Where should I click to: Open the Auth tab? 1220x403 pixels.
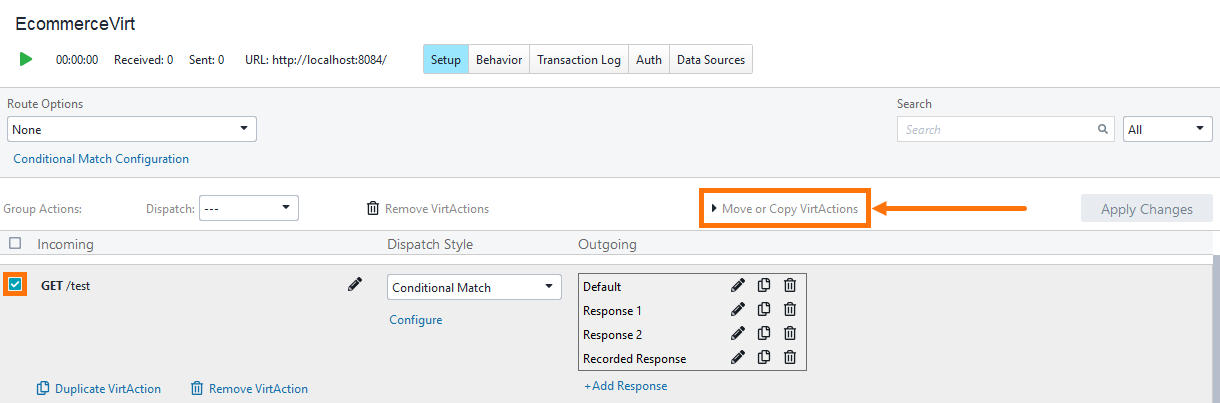click(x=649, y=59)
